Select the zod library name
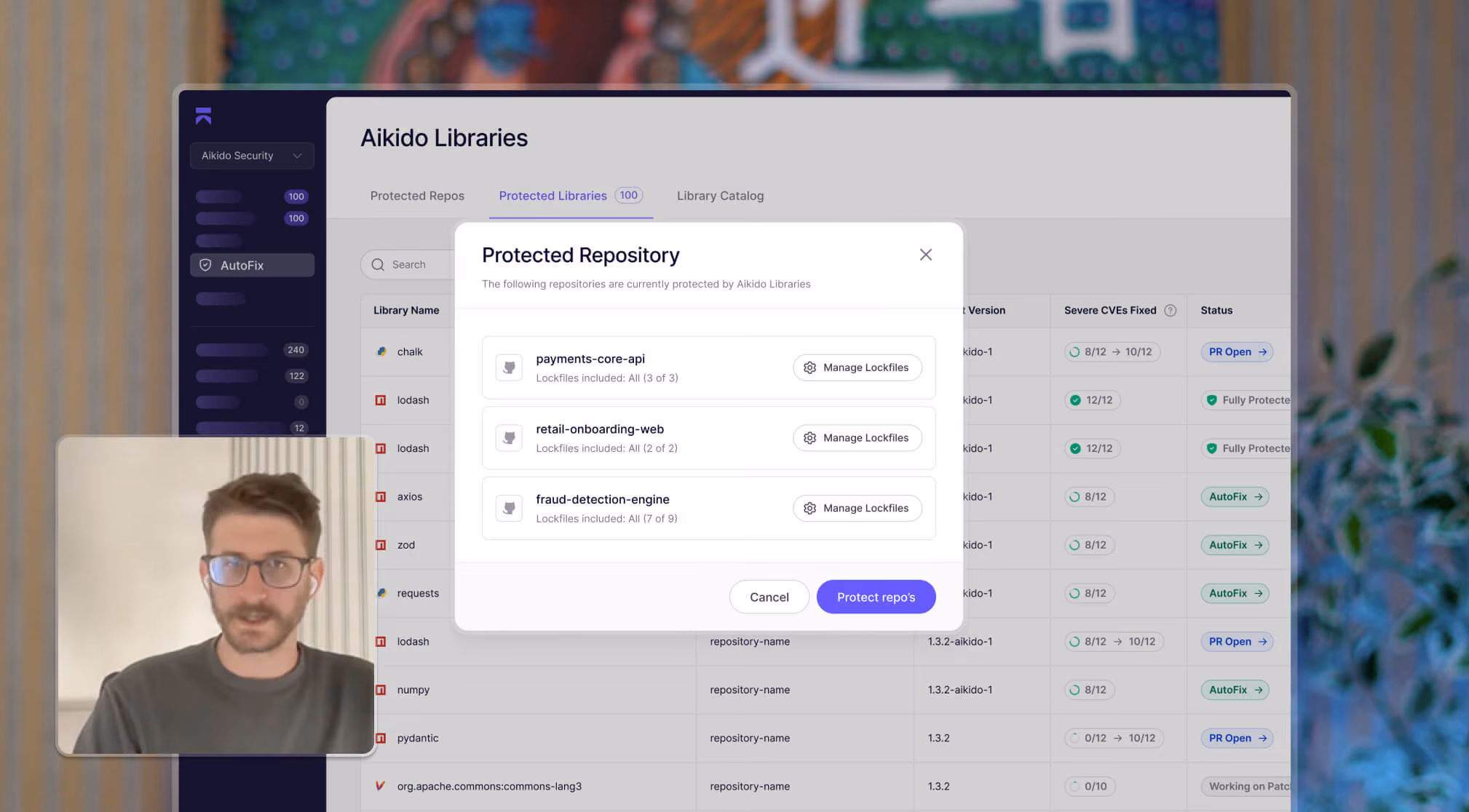 point(406,545)
